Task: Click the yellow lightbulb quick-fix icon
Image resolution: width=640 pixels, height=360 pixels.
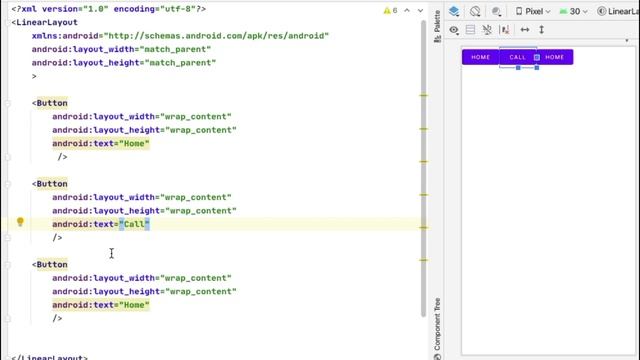Action: click(x=20, y=222)
